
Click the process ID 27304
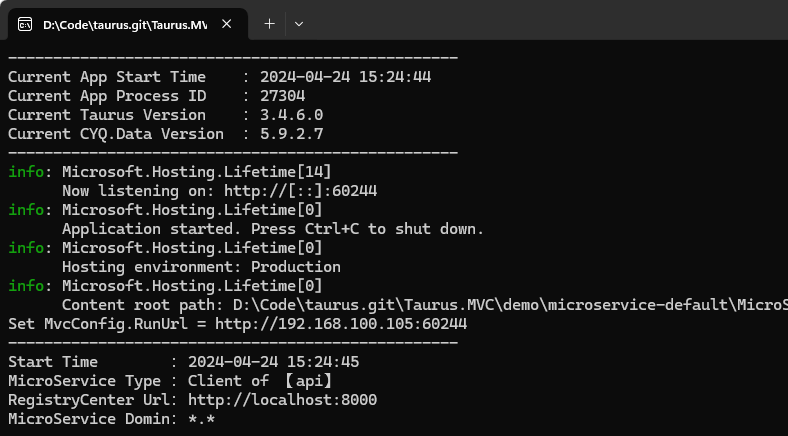(x=282, y=96)
